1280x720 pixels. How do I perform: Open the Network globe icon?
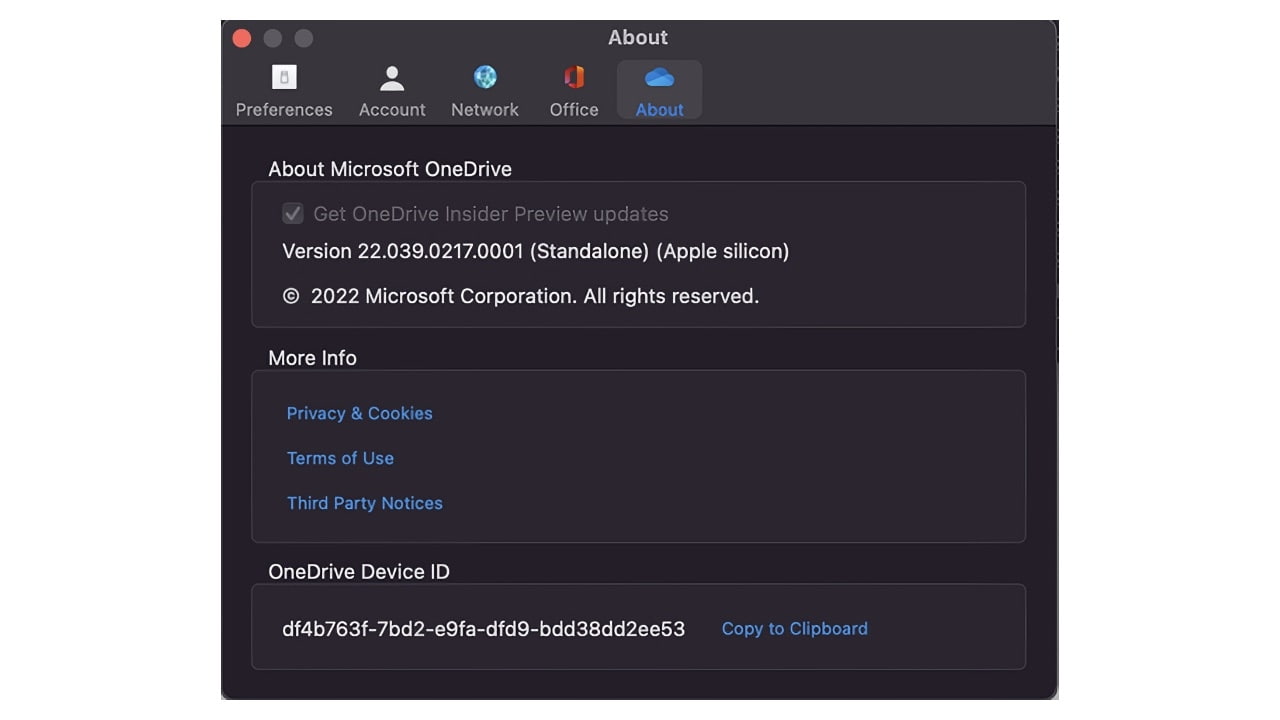pyautogui.click(x=484, y=77)
